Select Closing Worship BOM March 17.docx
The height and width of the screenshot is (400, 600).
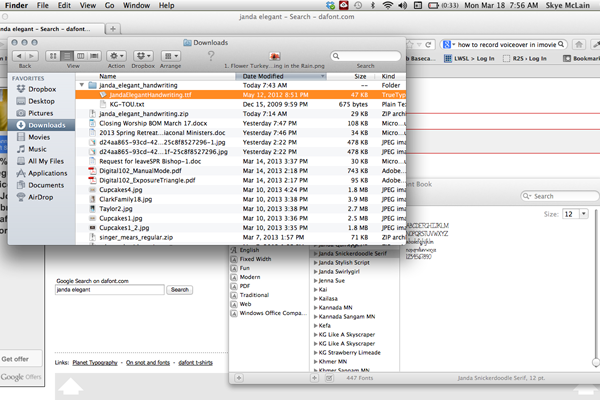tap(240, 123)
